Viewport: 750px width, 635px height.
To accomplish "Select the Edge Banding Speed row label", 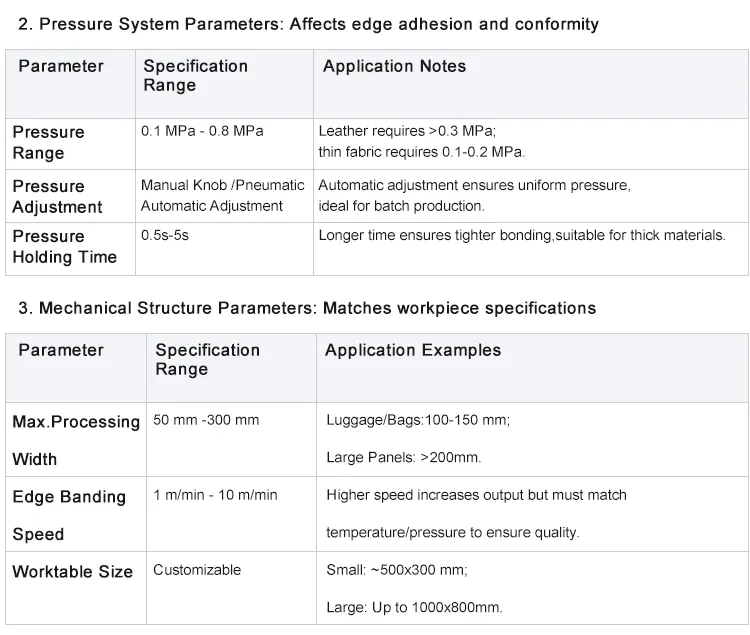I will point(69,515).
